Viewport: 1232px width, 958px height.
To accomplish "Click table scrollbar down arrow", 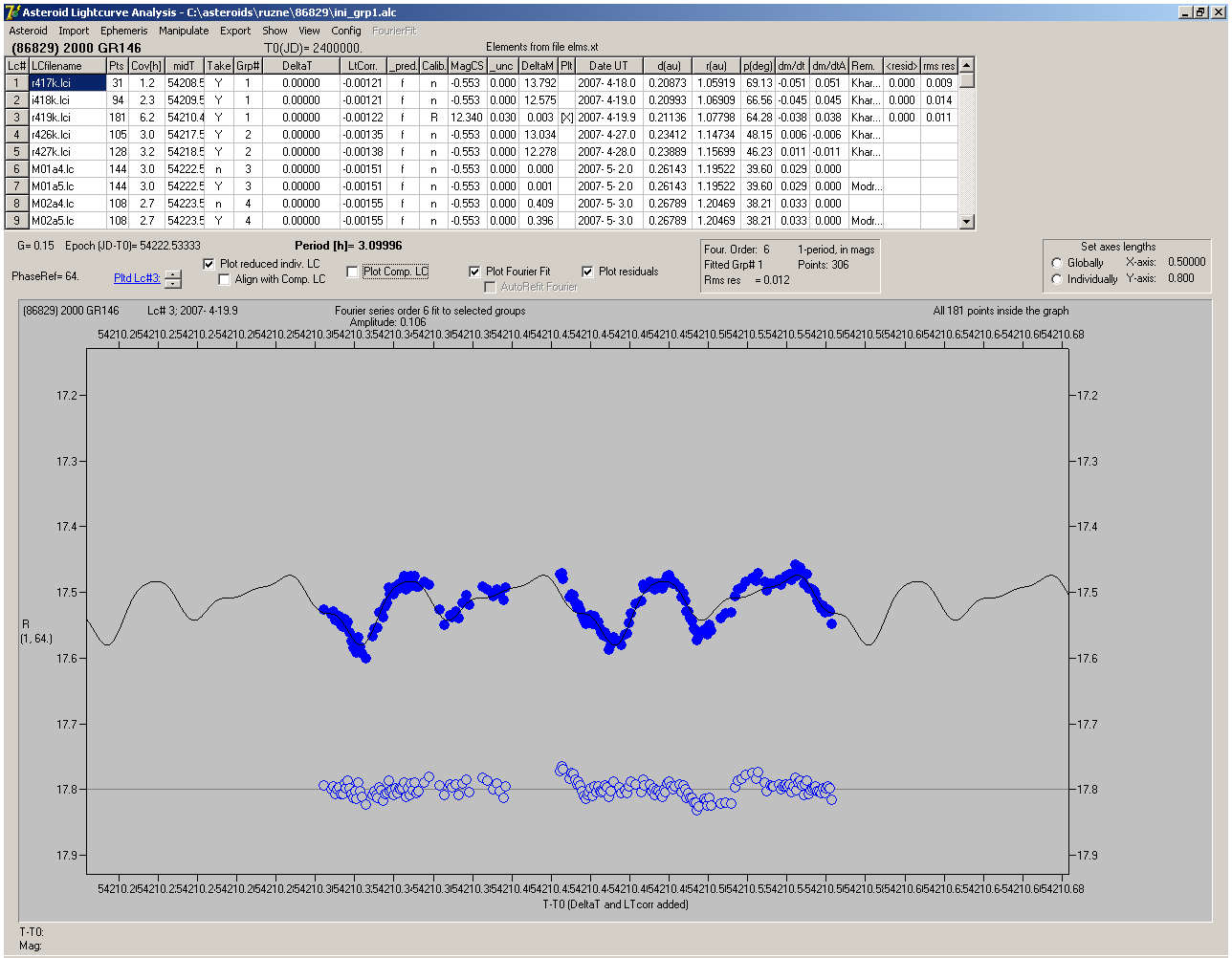I will point(966,222).
